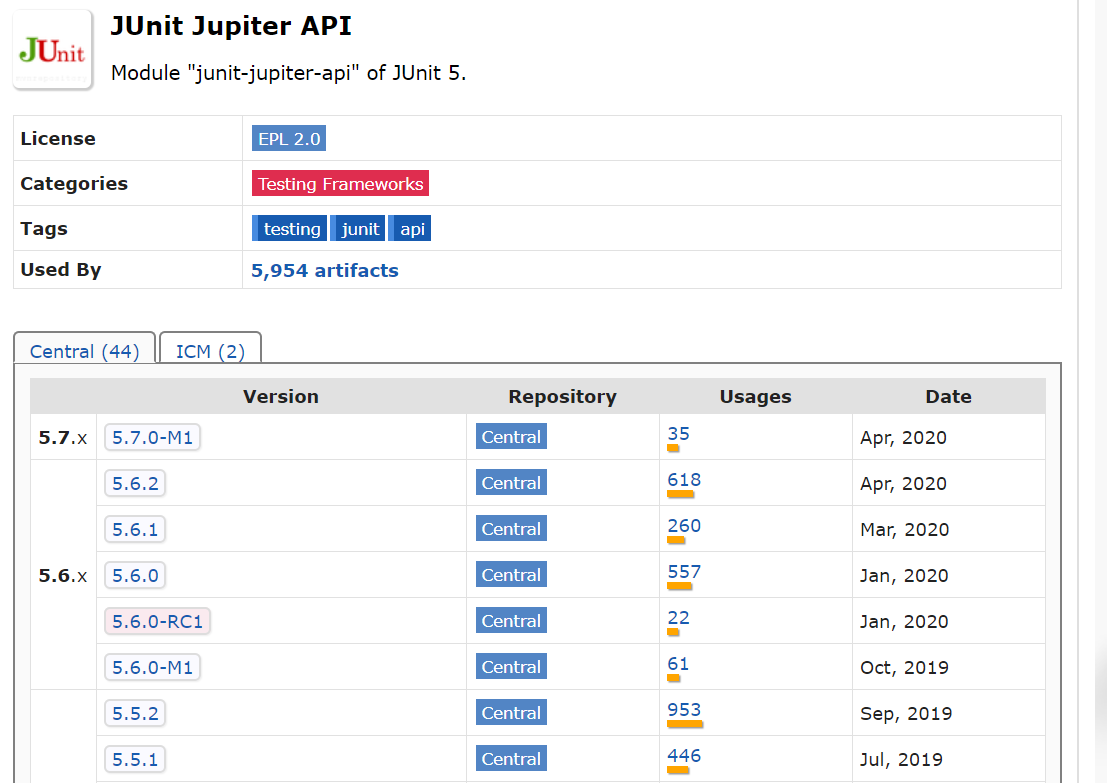
Task: Open the Testing Frameworks category
Action: [340, 184]
